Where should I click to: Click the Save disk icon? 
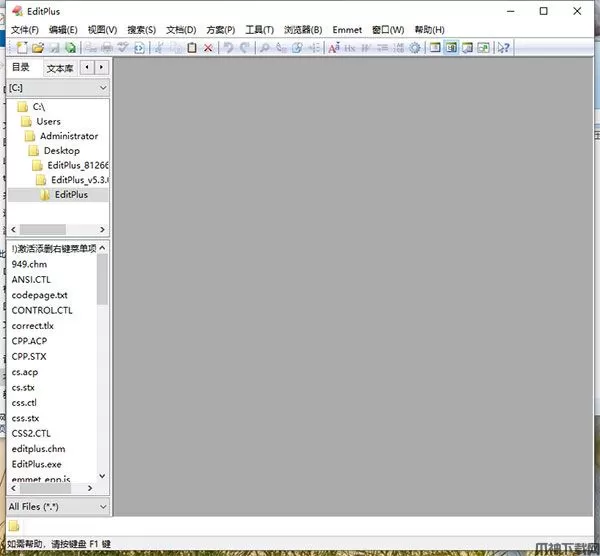point(54,48)
